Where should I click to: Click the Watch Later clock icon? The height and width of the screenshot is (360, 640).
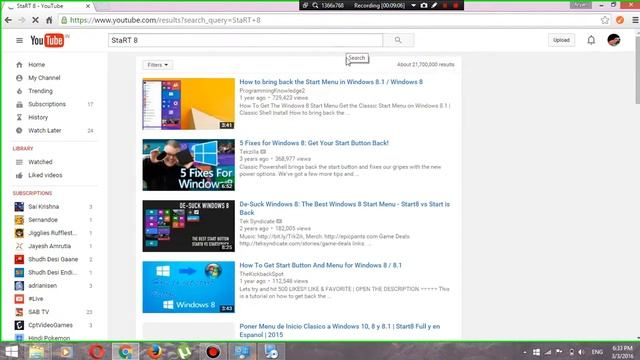pyautogui.click(x=19, y=131)
